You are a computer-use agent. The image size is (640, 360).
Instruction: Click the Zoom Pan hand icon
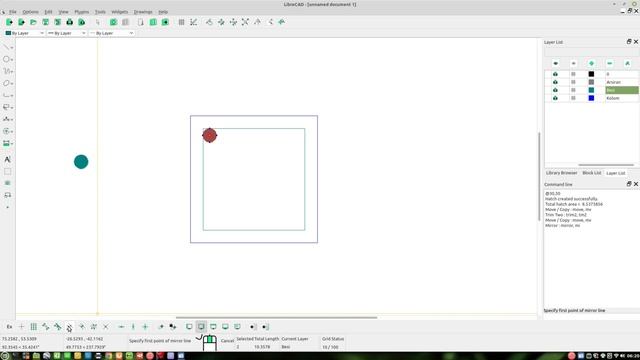pyautogui.click(x=282, y=22)
